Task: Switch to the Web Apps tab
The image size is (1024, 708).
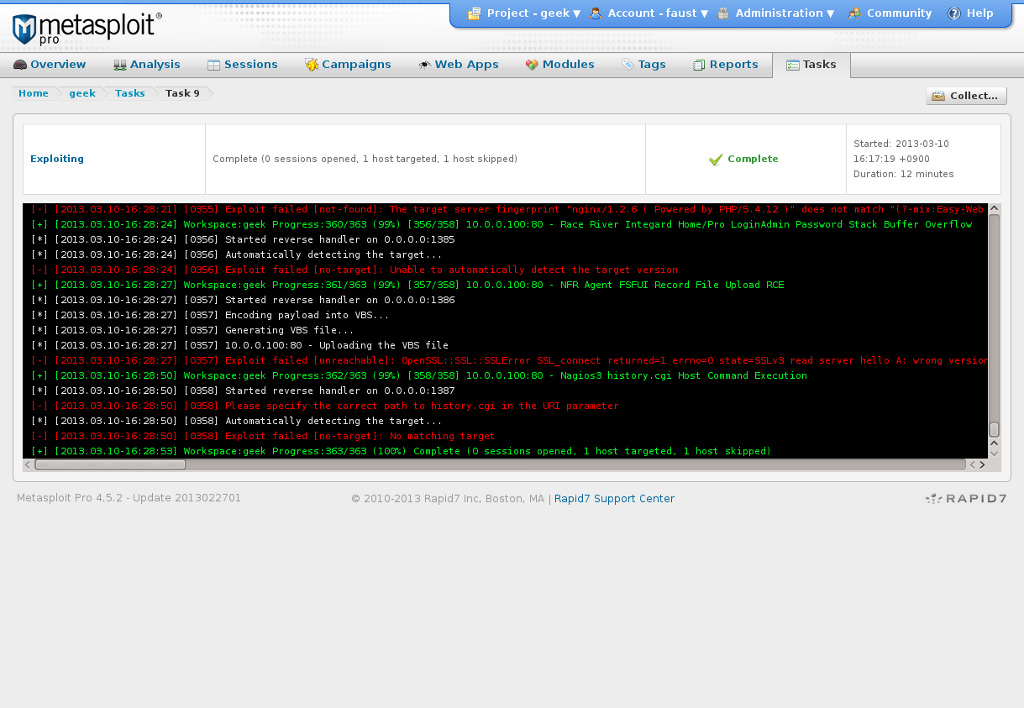Action: 458,65
